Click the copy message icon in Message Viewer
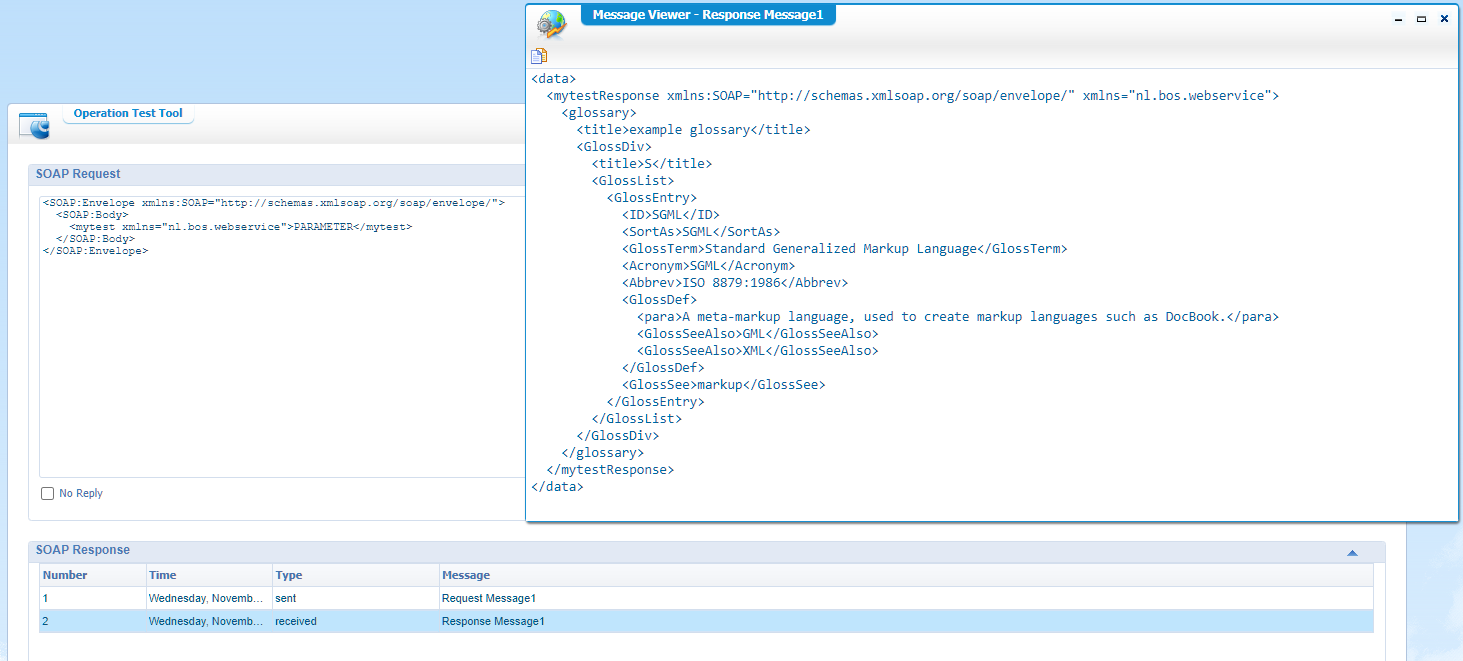 (539, 56)
